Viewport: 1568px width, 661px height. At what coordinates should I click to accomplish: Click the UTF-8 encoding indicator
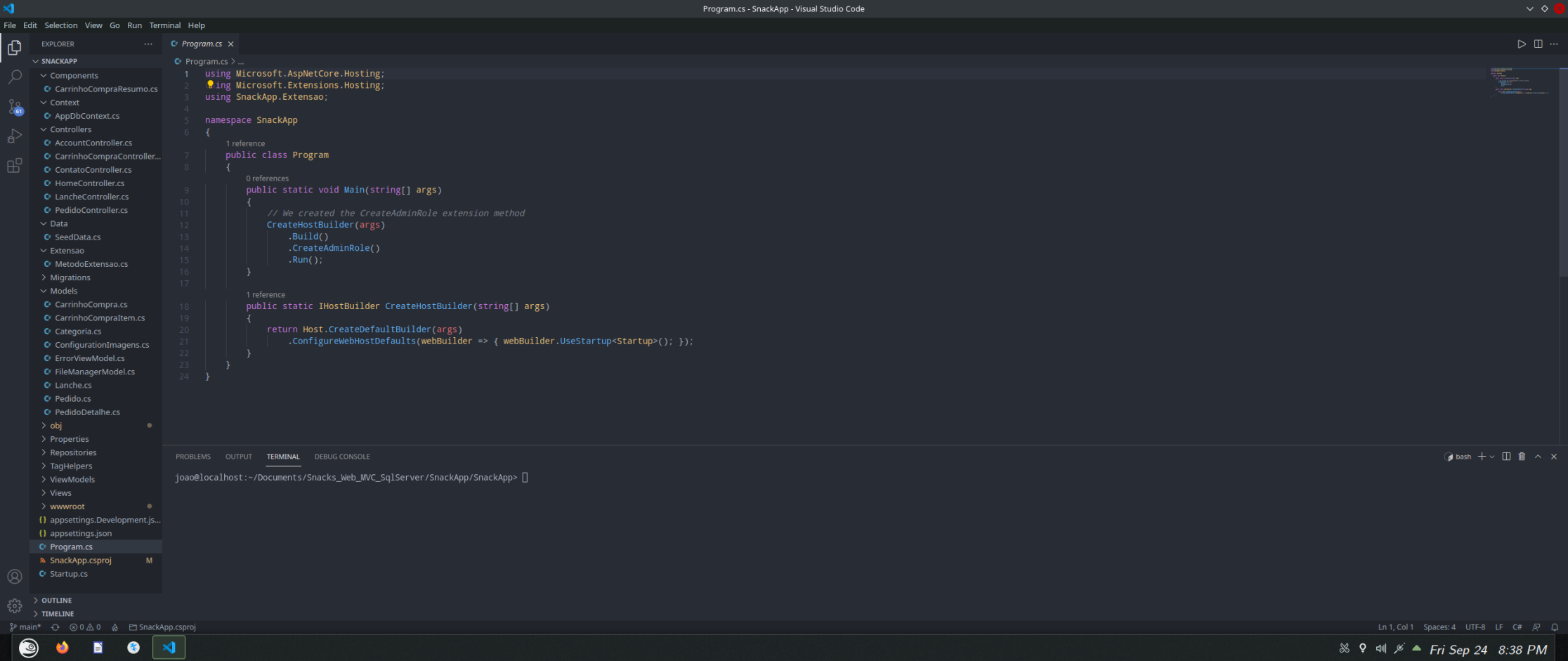coord(1475,627)
